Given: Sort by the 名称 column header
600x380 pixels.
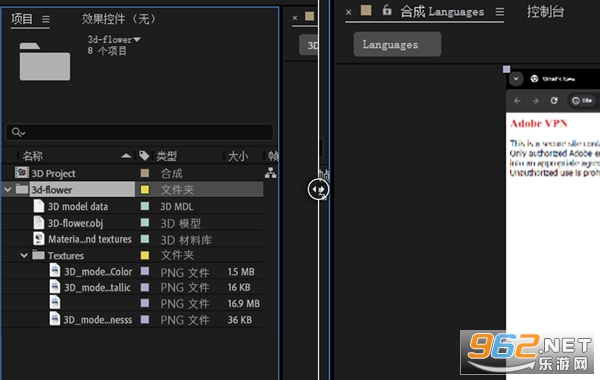Looking at the screenshot, I should pyautogui.click(x=33, y=156).
